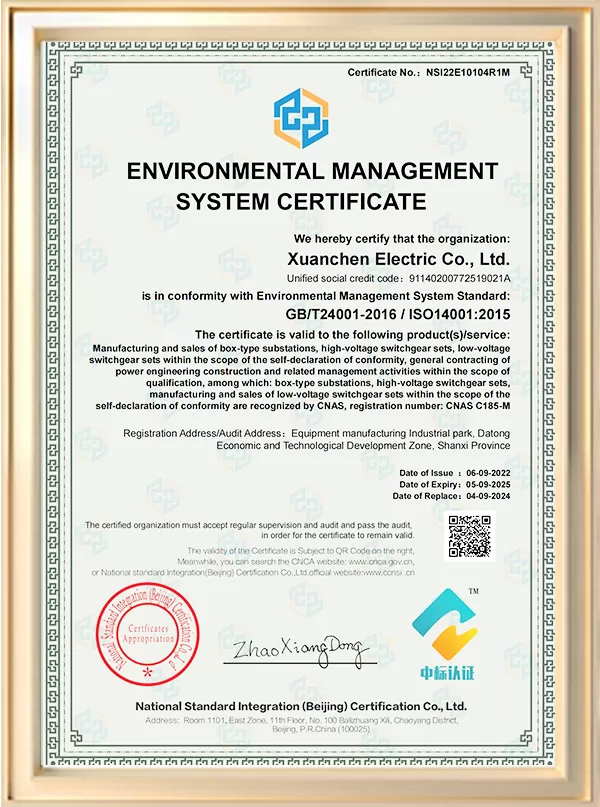Click the Xuanchen Electric Co., Ltd. name

(x=398, y=259)
